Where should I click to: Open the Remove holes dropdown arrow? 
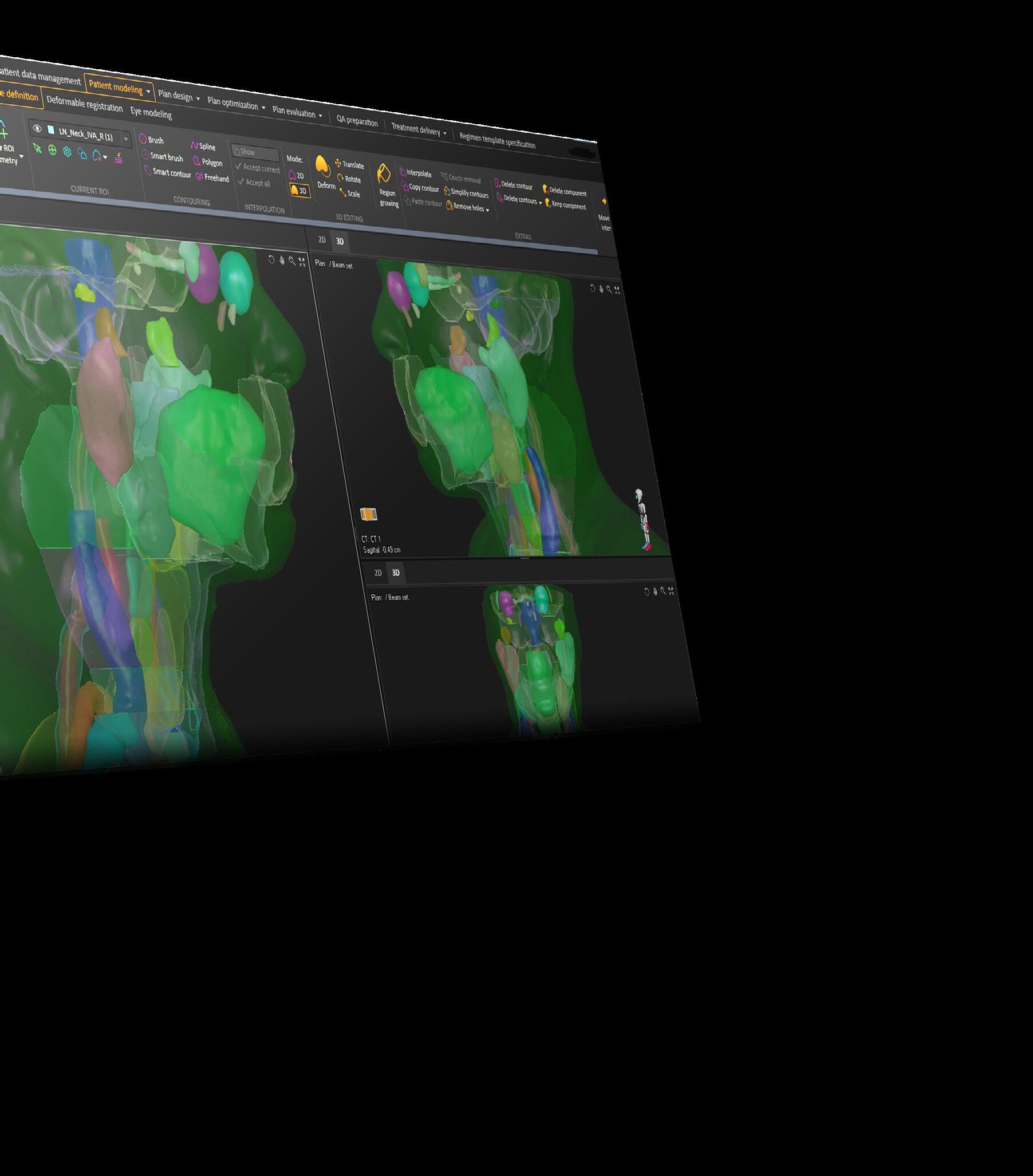click(487, 210)
